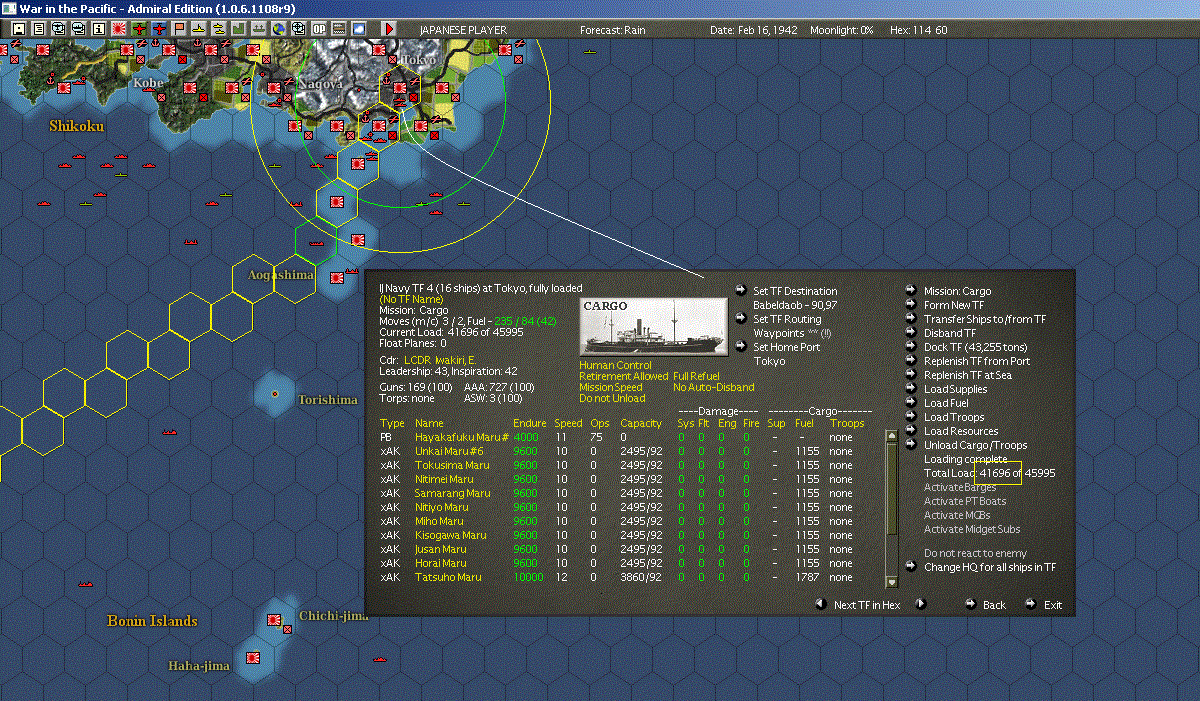Viewport: 1200px width, 701px height.
Task: Toggle the Do not Unload setting
Action: tap(612, 399)
